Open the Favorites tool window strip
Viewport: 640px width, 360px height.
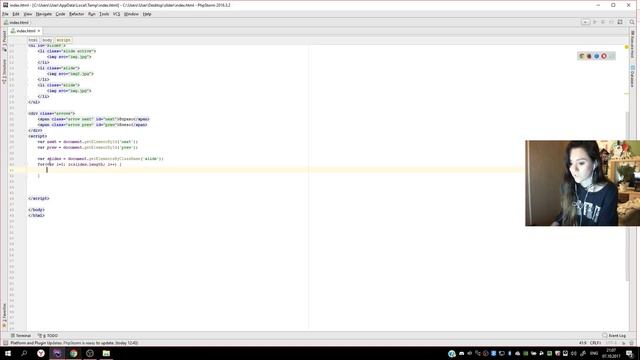[x=4, y=315]
